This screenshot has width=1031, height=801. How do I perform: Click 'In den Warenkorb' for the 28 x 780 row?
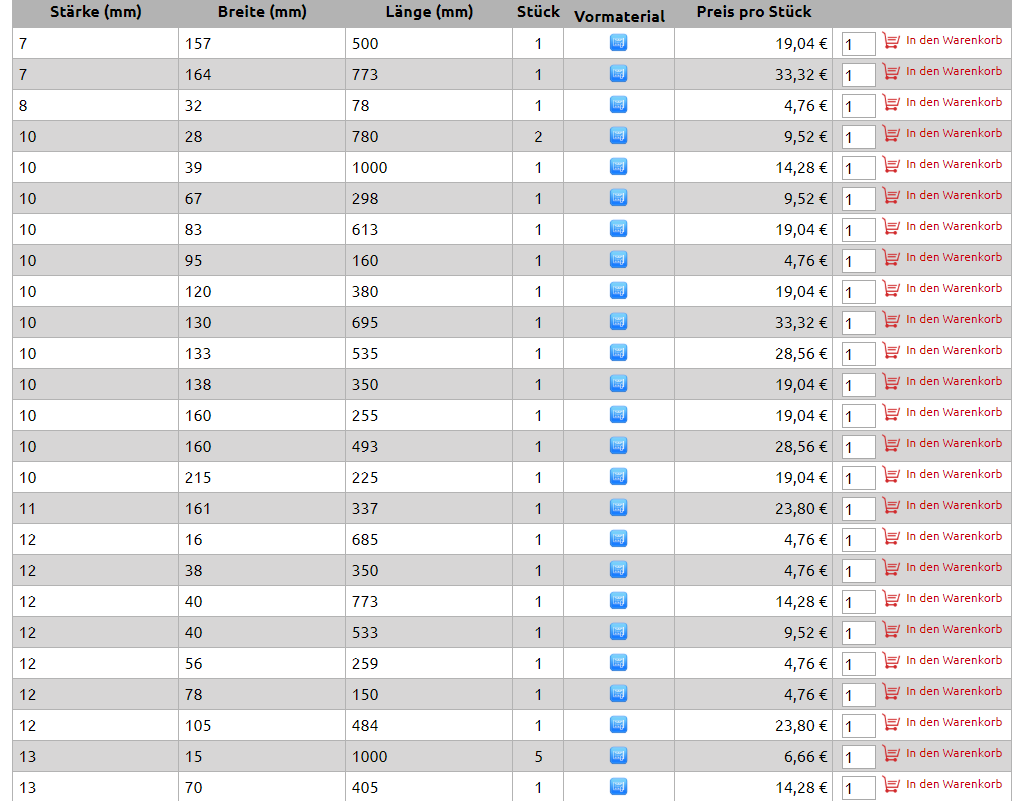(954, 133)
